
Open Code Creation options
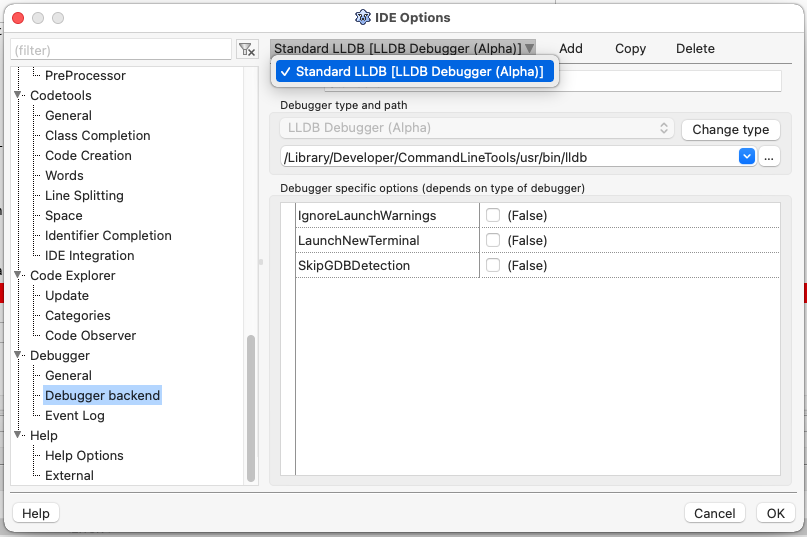[88, 155]
